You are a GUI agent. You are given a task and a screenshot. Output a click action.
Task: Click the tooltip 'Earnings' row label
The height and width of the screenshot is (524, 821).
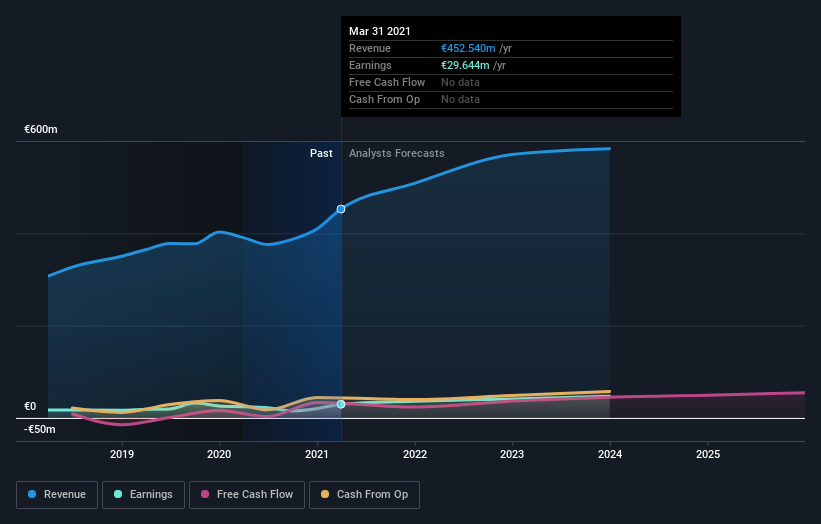click(x=370, y=65)
